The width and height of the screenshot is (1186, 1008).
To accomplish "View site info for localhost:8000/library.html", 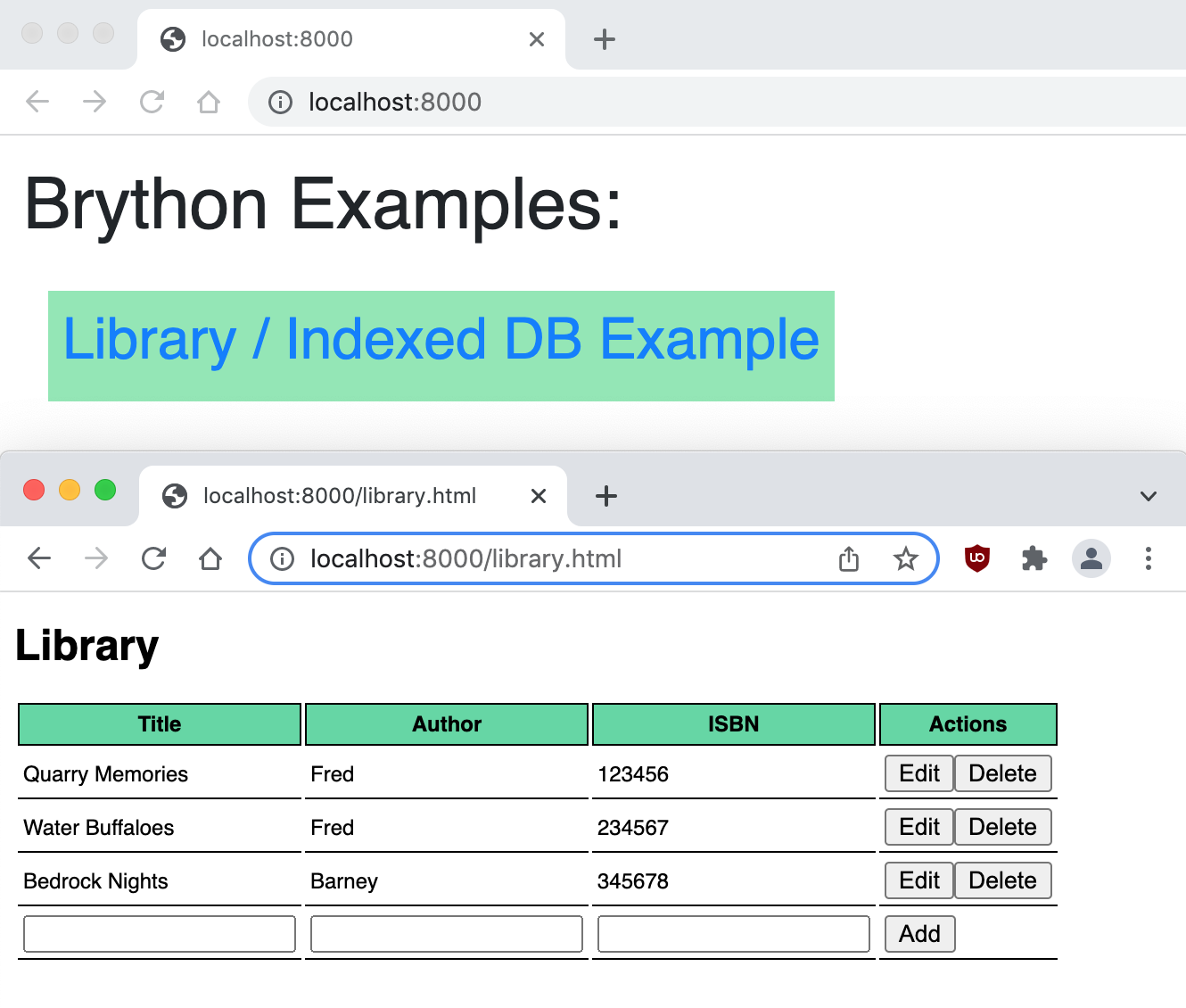I will click(x=282, y=559).
